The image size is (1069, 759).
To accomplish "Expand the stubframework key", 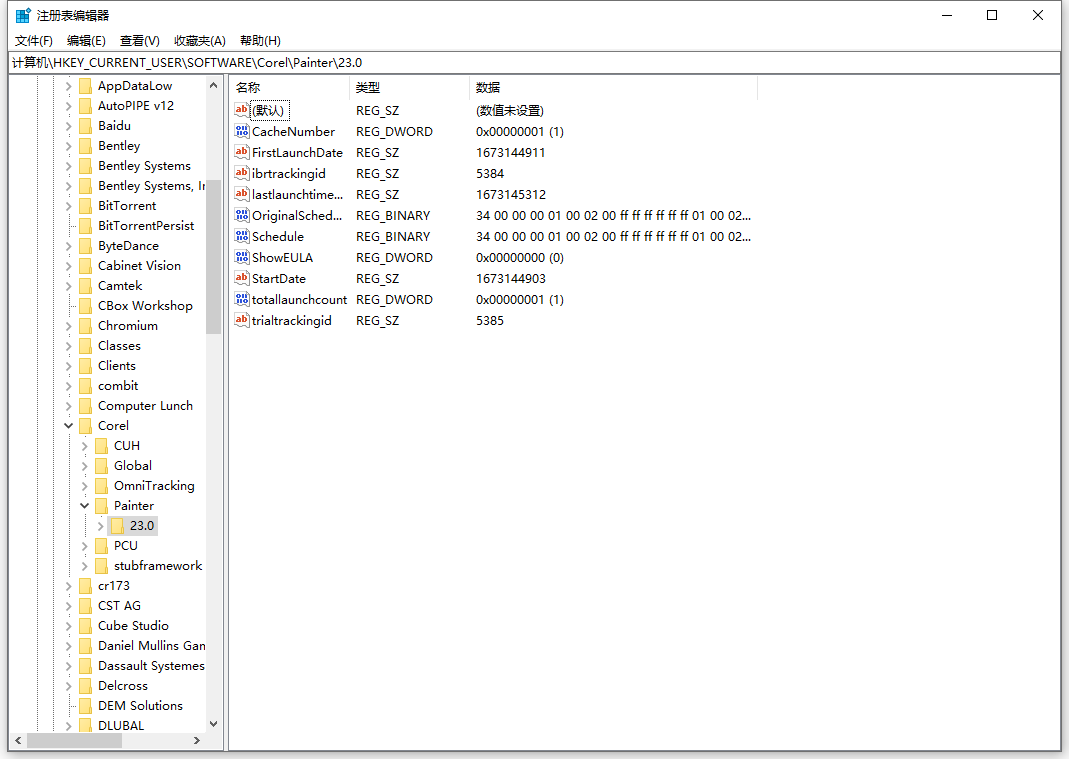I will [85, 566].
